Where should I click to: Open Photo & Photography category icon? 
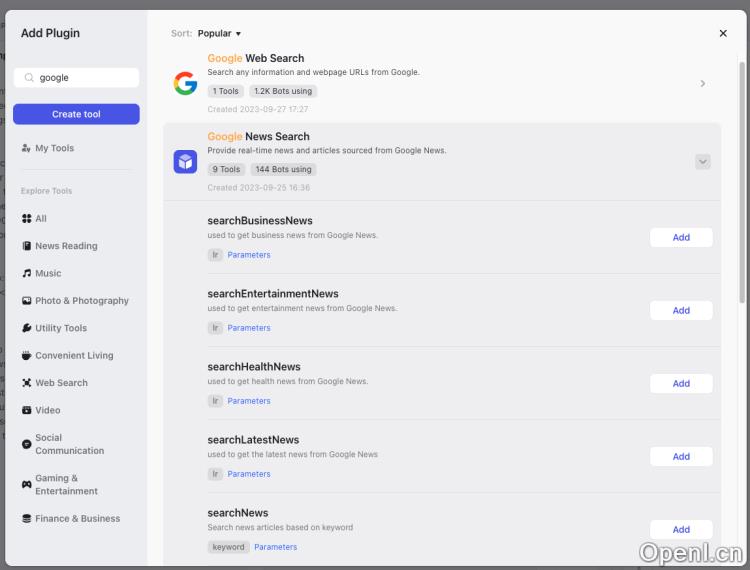(x=27, y=301)
